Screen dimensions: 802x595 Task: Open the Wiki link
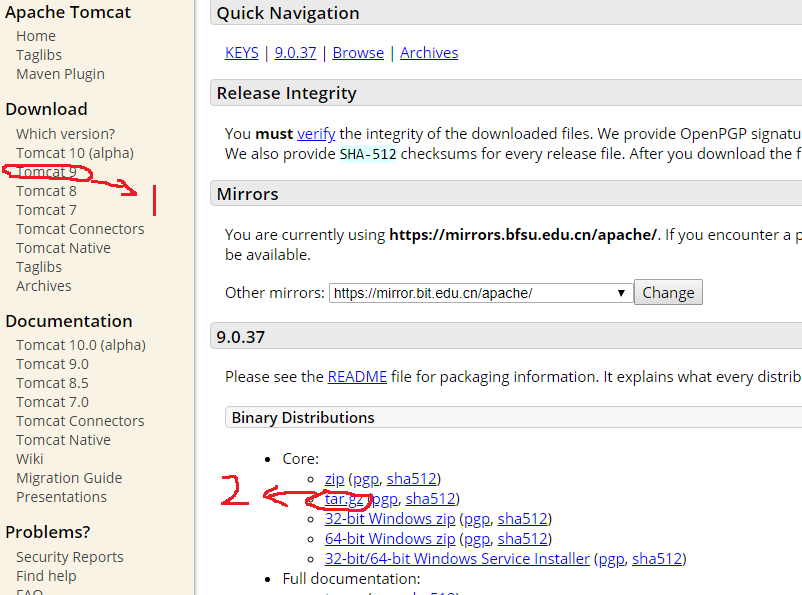point(30,459)
